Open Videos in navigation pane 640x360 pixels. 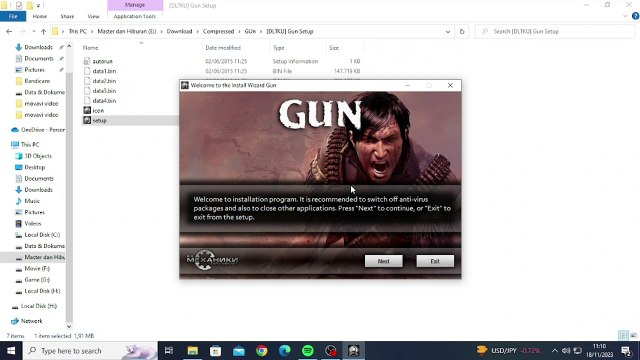(x=33, y=224)
